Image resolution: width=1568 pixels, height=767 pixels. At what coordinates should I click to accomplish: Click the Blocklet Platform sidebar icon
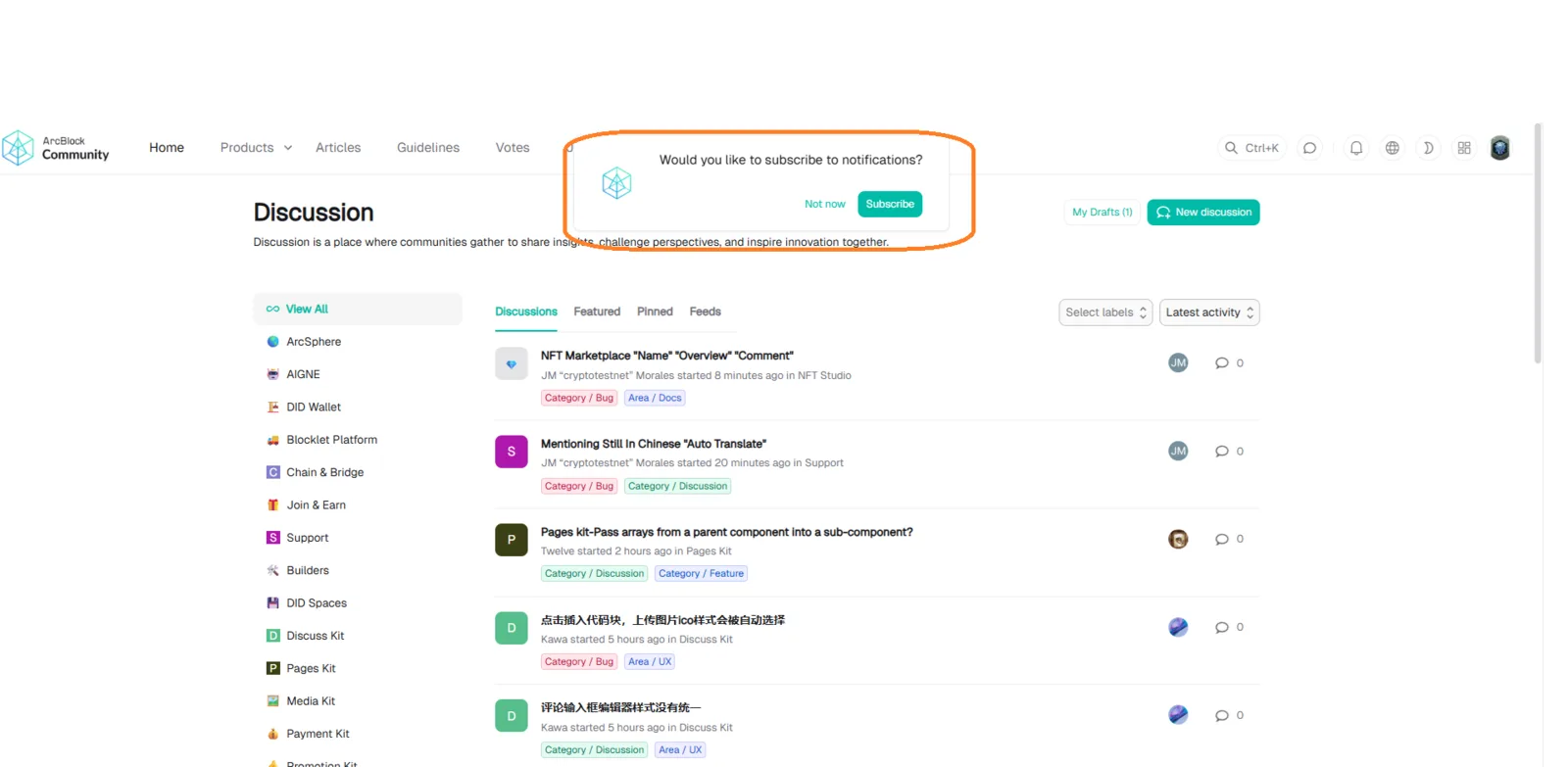point(273,440)
